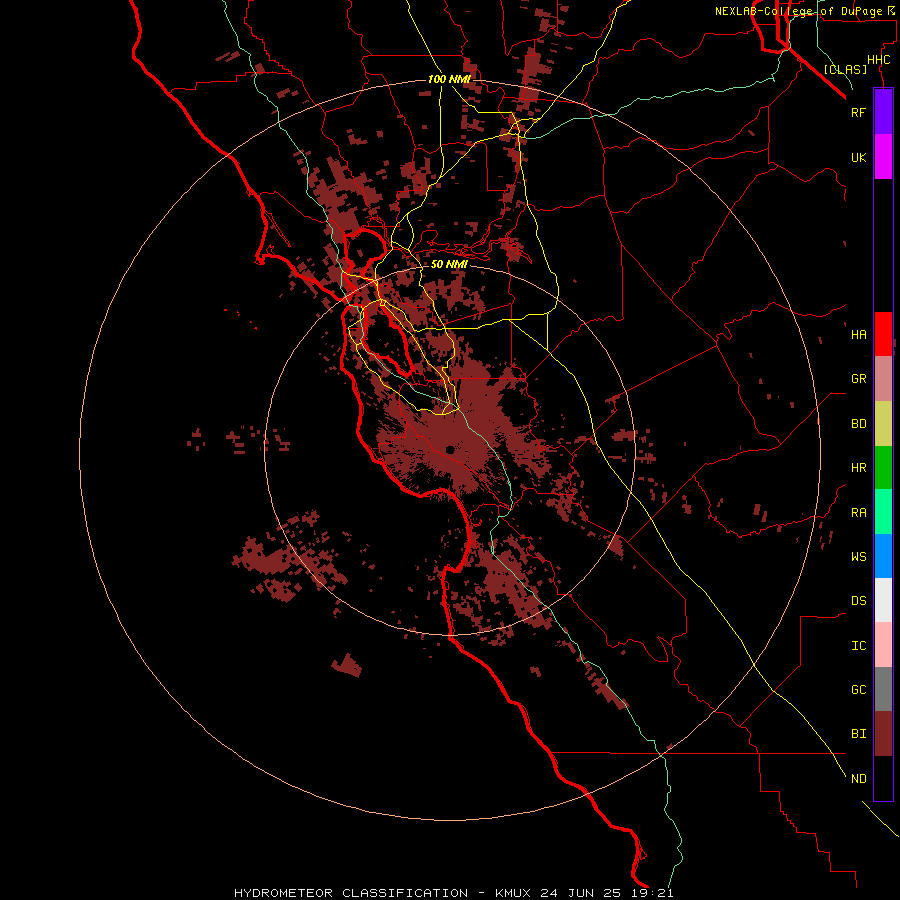Click the DS white legend swatch
The image size is (900, 900).
coord(883,600)
